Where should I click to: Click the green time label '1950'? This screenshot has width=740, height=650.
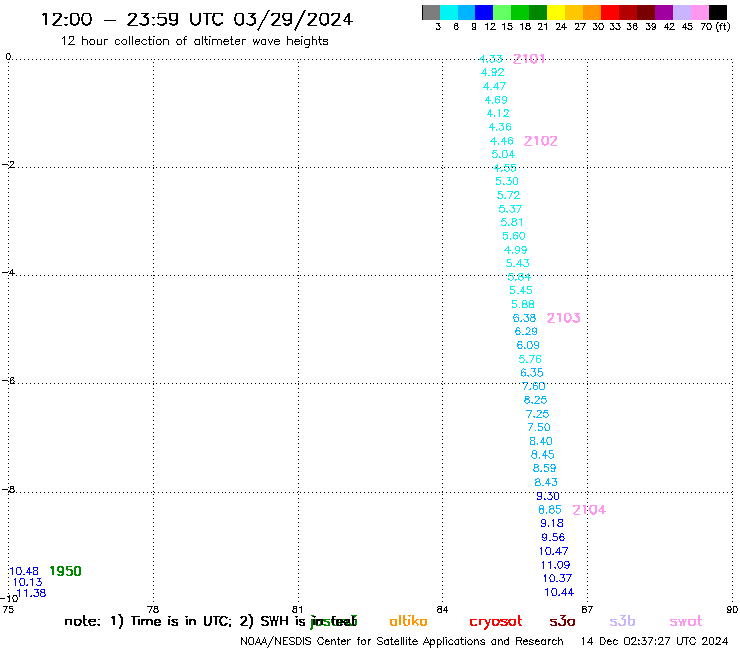pos(66,571)
